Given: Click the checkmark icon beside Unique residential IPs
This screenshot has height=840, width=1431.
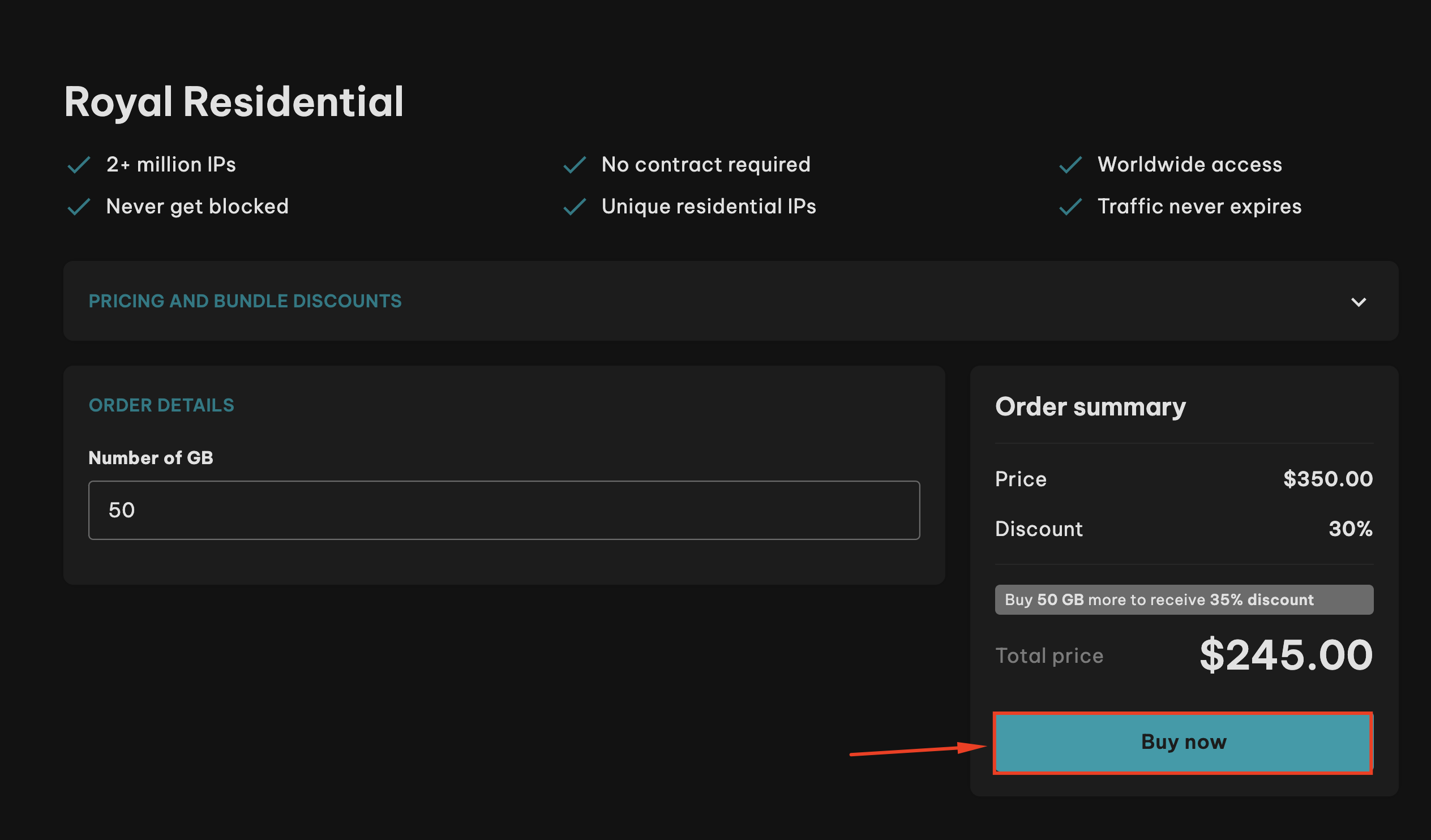Looking at the screenshot, I should pyautogui.click(x=575, y=206).
